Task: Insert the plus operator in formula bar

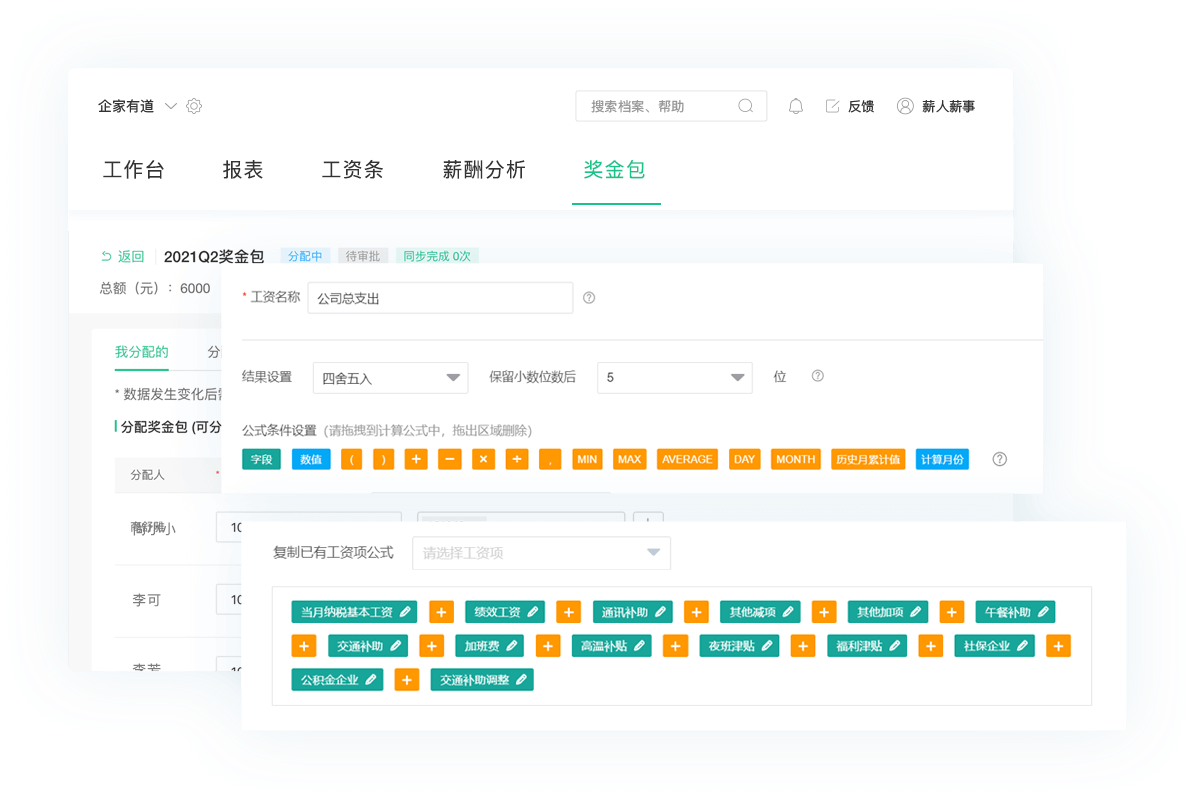Action: pyautogui.click(x=416, y=459)
